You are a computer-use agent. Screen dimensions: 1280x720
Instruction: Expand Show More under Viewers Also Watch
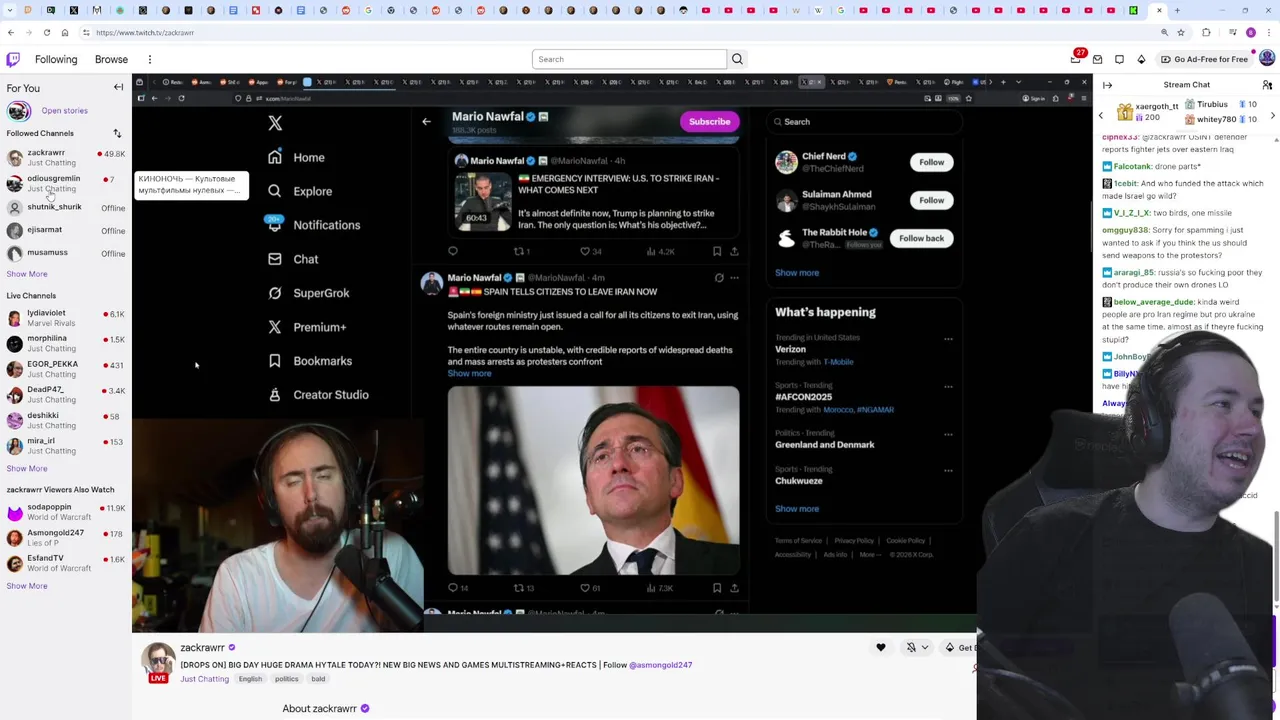tap(27, 586)
